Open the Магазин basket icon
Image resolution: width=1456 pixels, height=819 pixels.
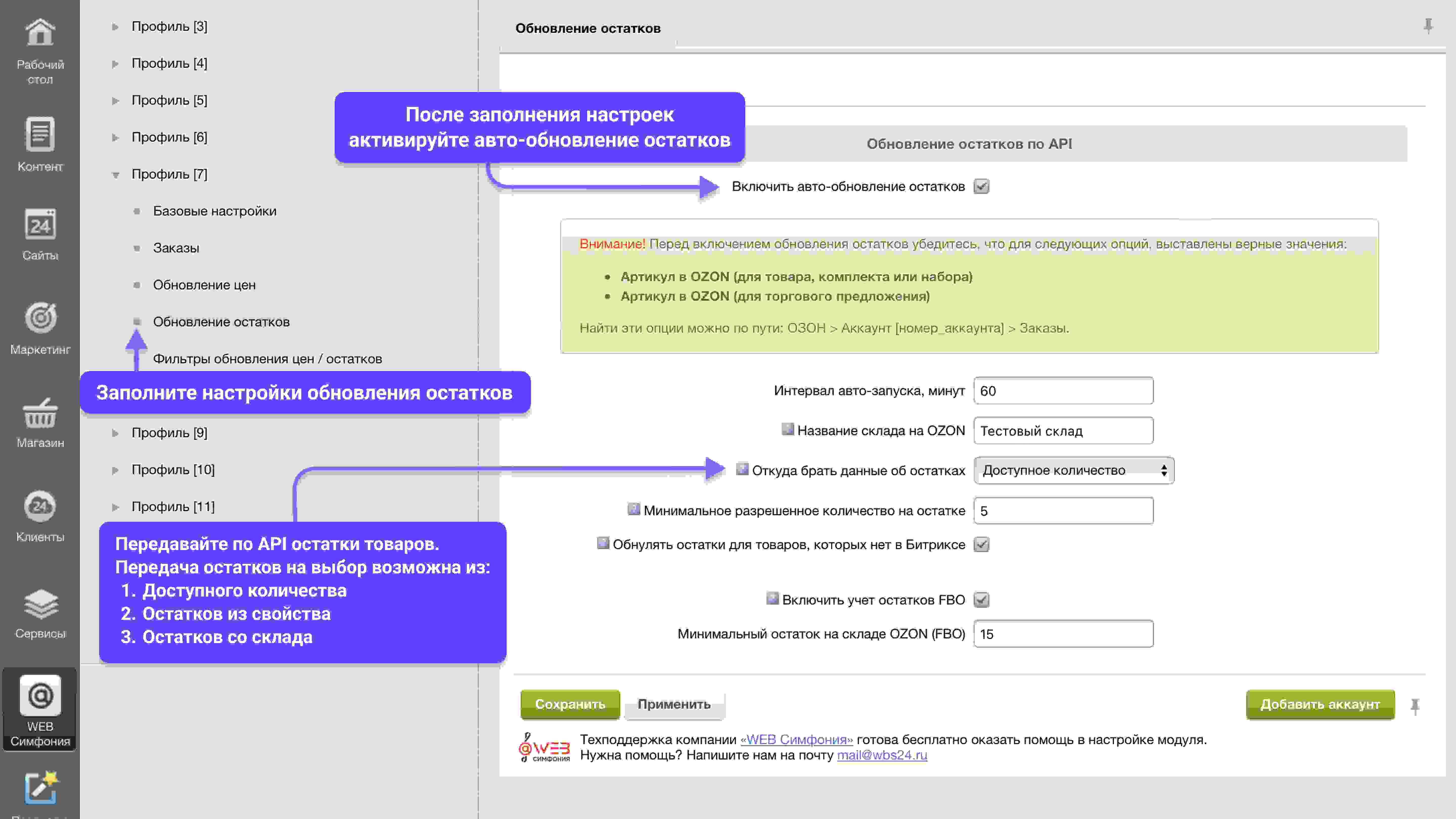click(40, 413)
